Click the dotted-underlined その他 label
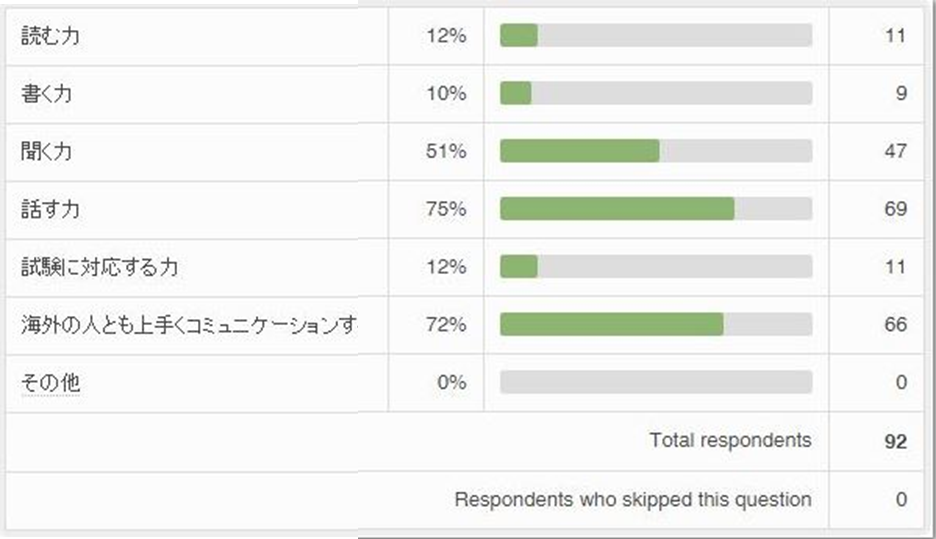 click(50, 383)
